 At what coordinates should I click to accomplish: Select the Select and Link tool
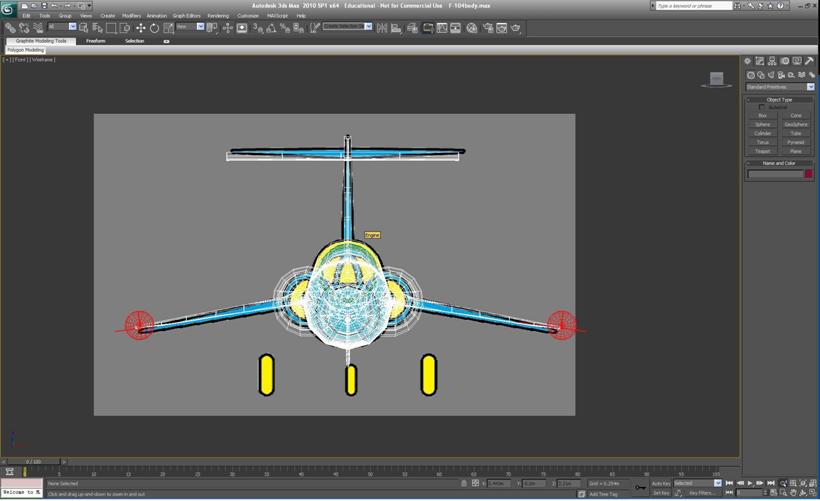point(10,28)
